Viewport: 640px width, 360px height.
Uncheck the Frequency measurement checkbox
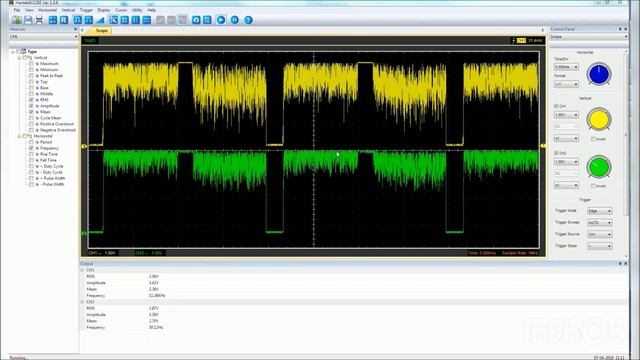pos(31,148)
